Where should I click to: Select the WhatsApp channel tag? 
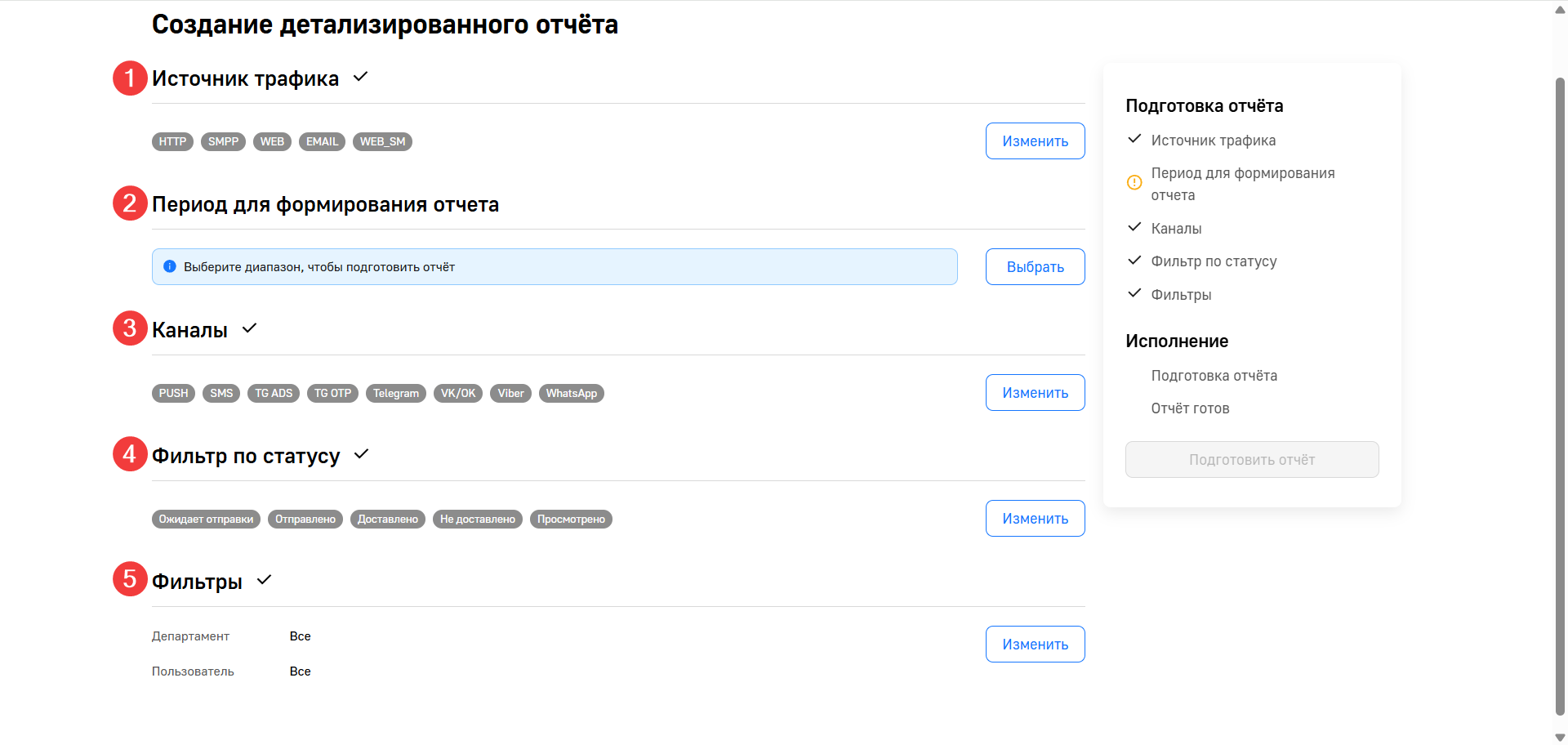point(571,394)
